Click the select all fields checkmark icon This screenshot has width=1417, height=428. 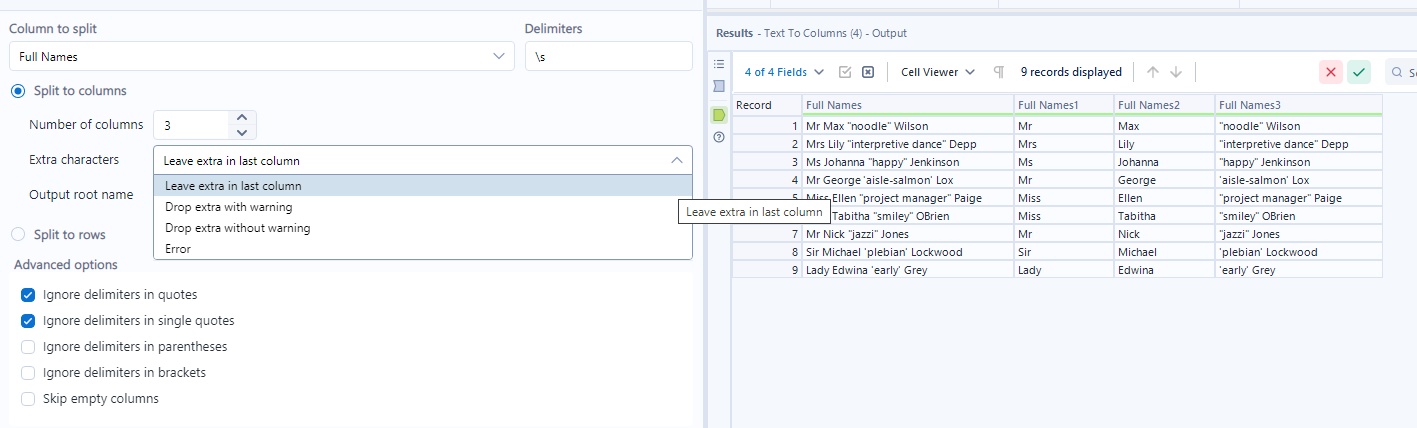pos(845,72)
